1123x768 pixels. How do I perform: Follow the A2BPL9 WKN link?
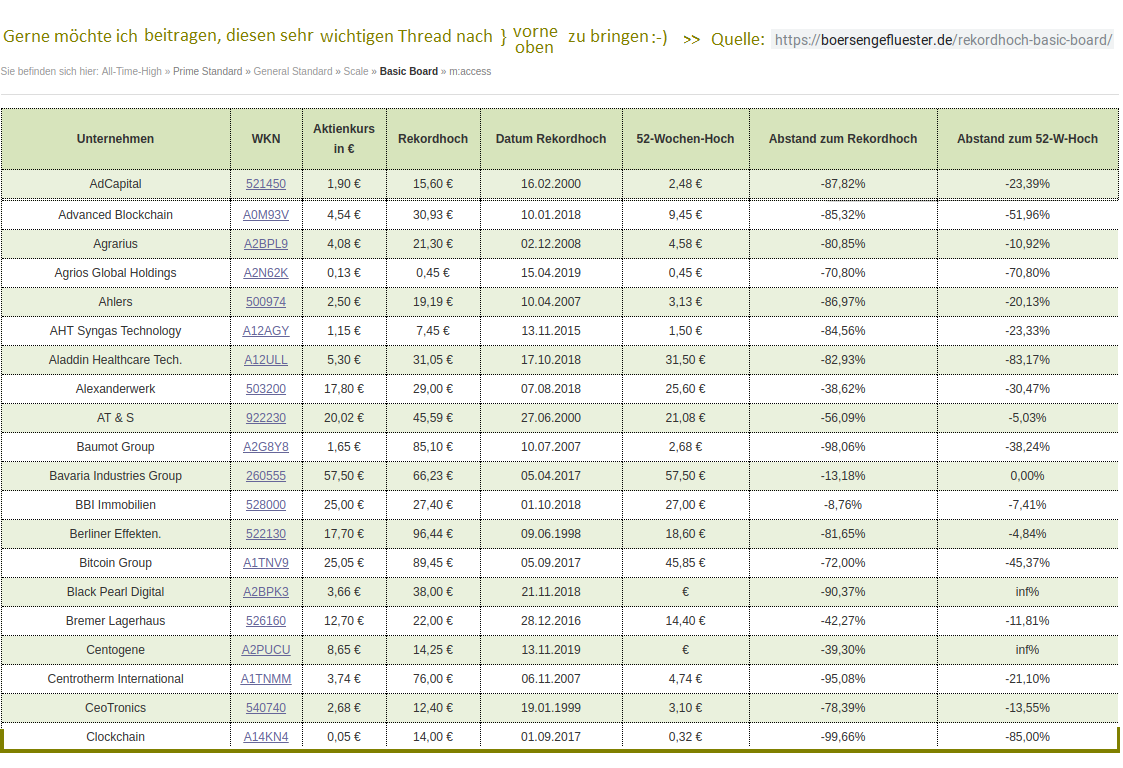point(266,244)
